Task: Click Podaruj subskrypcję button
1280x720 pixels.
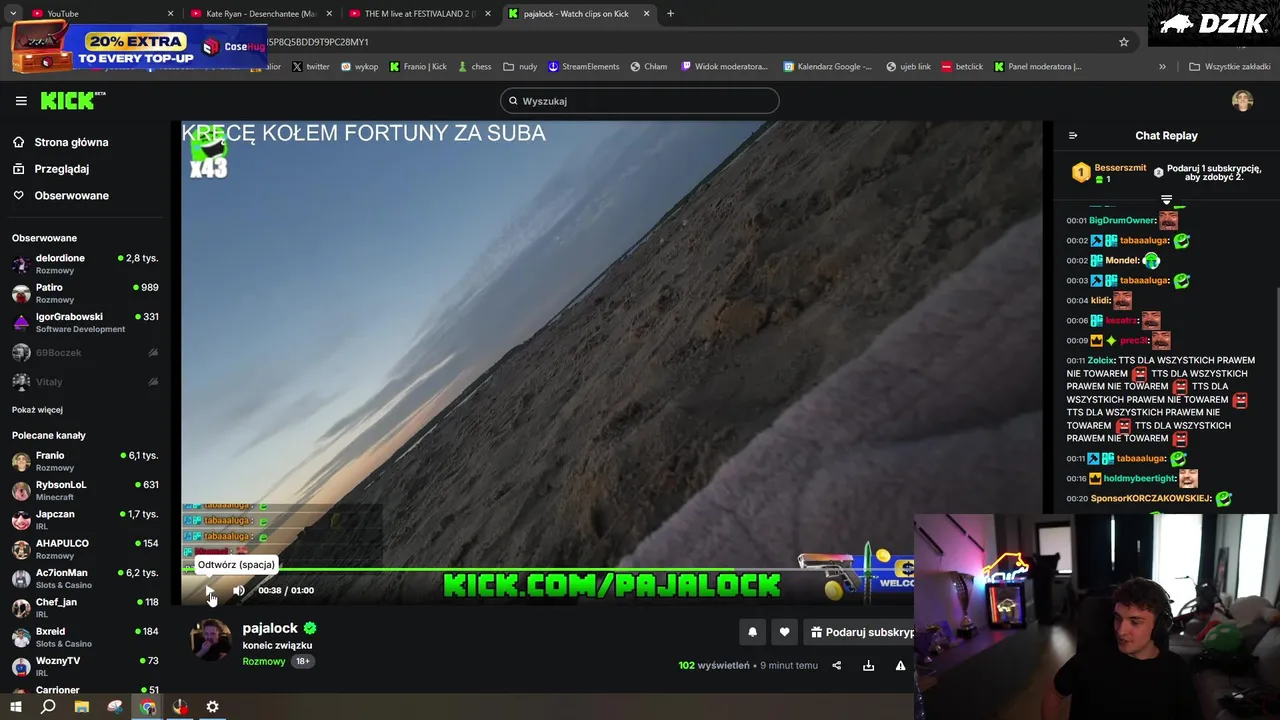Action: (861, 632)
